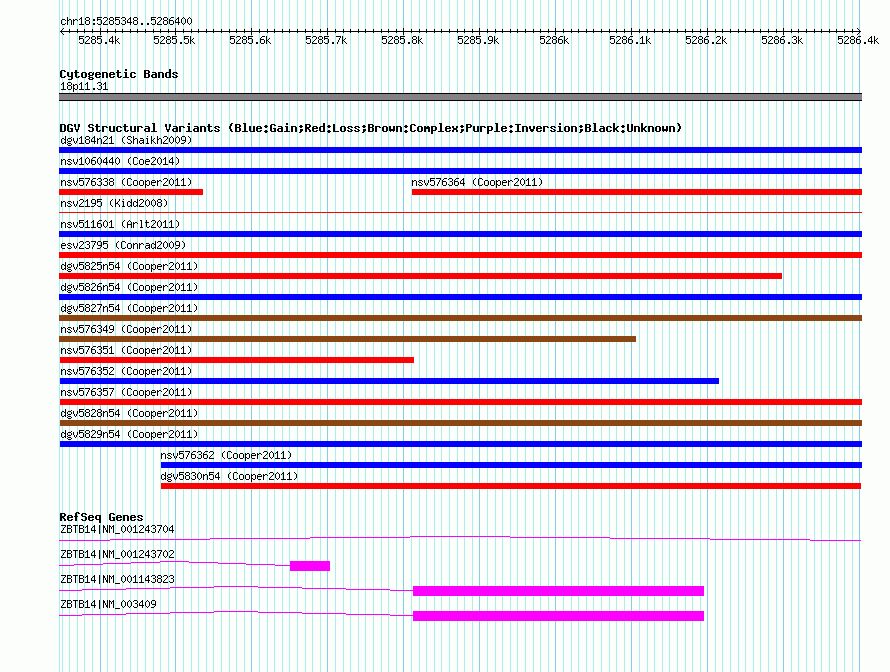Click the 5286.3k ruler tick label

coord(782,40)
